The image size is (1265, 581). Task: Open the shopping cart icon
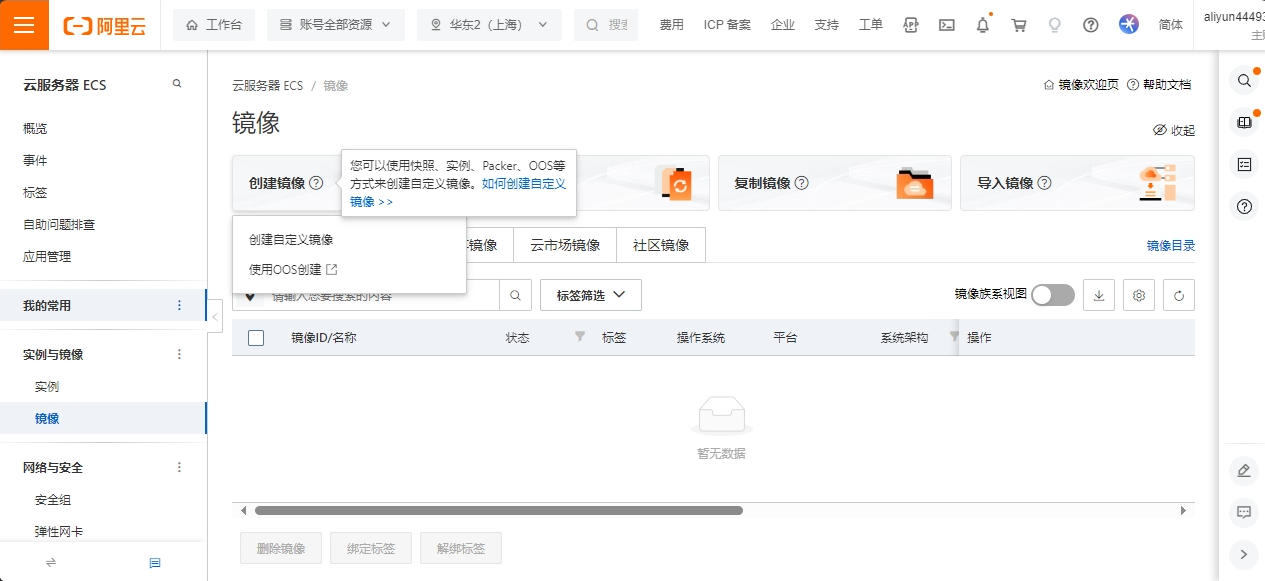click(x=1019, y=25)
